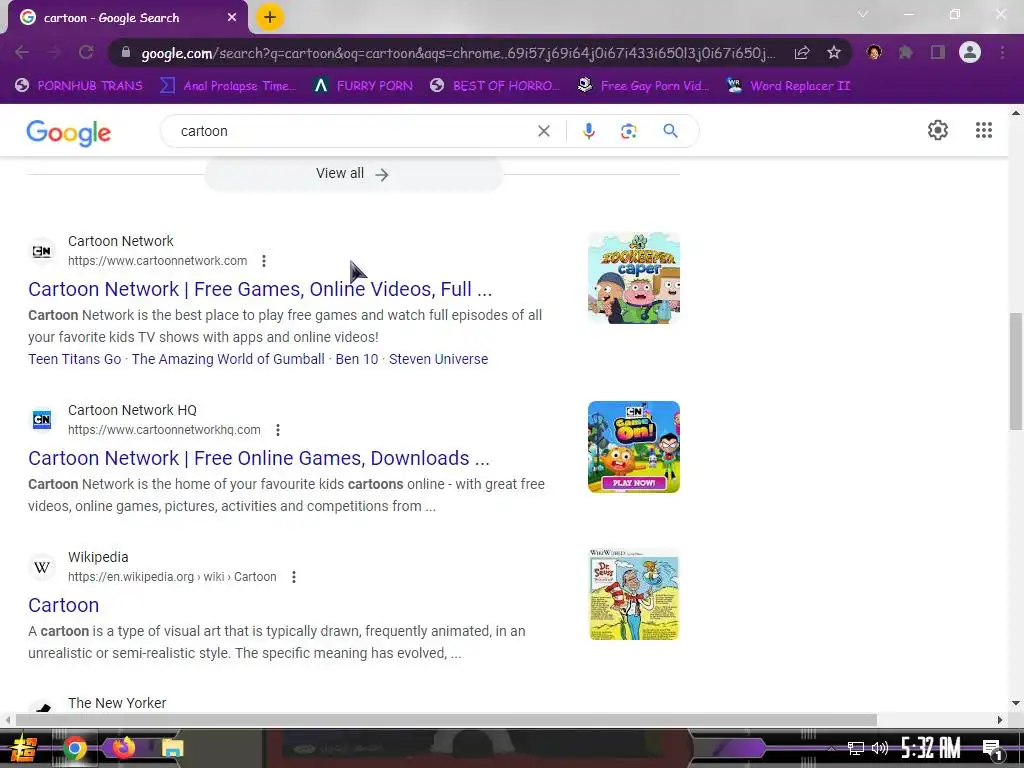Viewport: 1024px width, 768px height.
Task: Click the scroll-right arrow of horizontal scrollbar
Action: click(x=1000, y=720)
